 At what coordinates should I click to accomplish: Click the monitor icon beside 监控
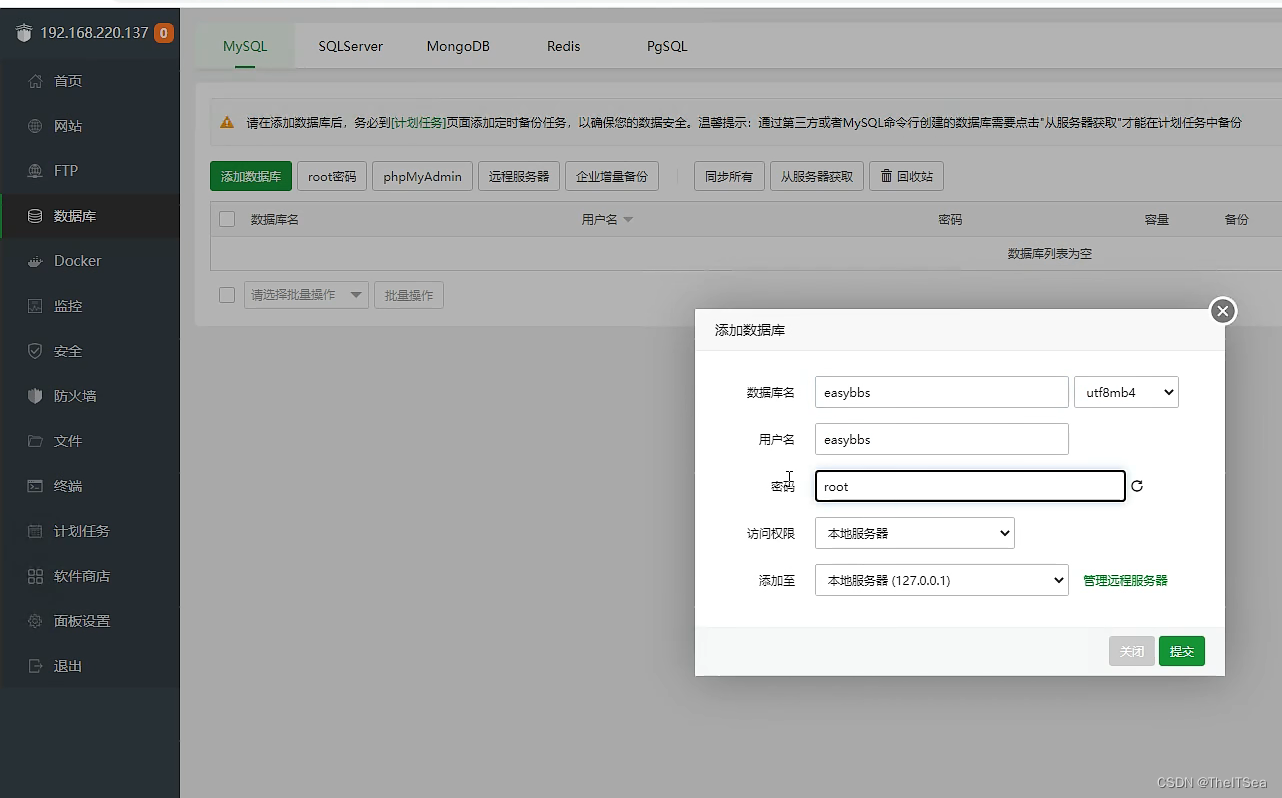coord(36,306)
